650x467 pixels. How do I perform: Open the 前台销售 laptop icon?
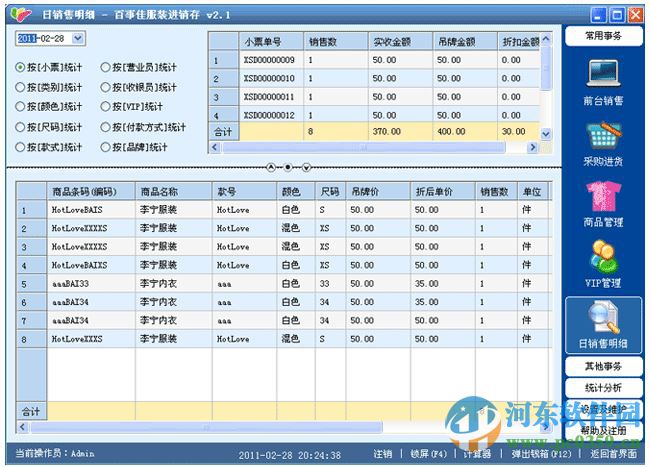click(603, 73)
